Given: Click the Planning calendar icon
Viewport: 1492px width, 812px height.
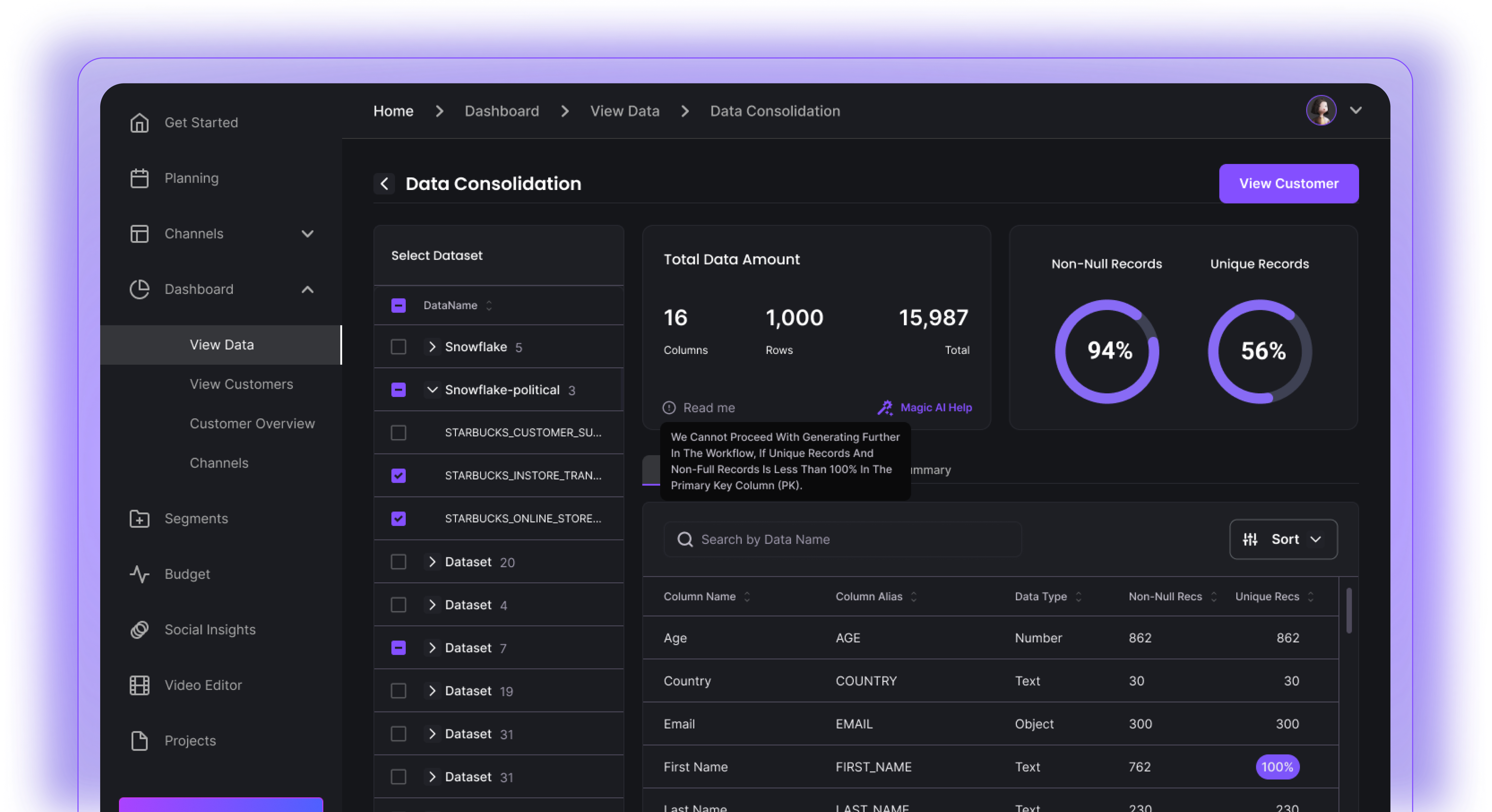Looking at the screenshot, I should click(139, 178).
